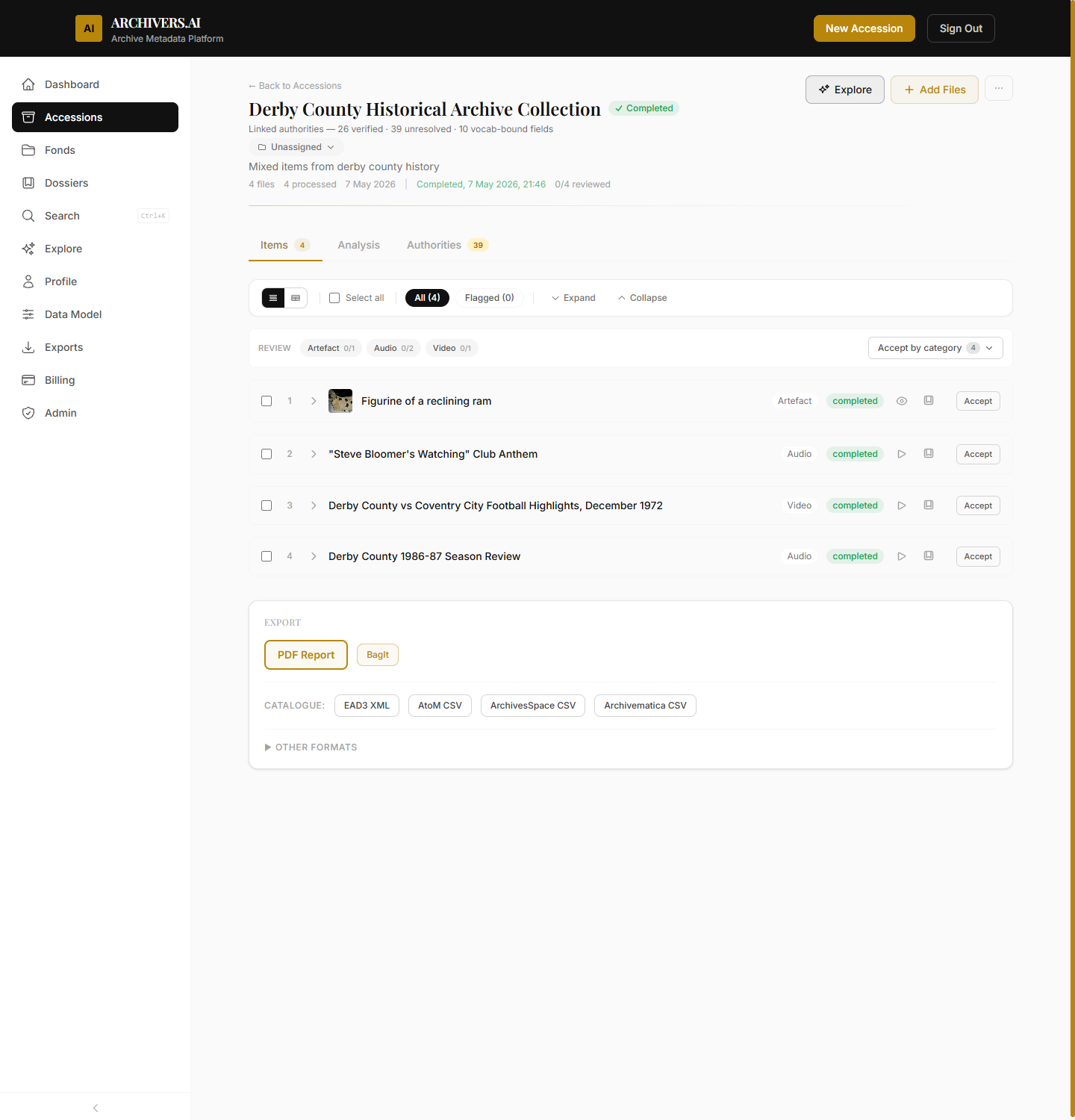The height and width of the screenshot is (1120, 1075).
Task: Play the Coventry City Football Highlights video
Action: tap(902, 505)
